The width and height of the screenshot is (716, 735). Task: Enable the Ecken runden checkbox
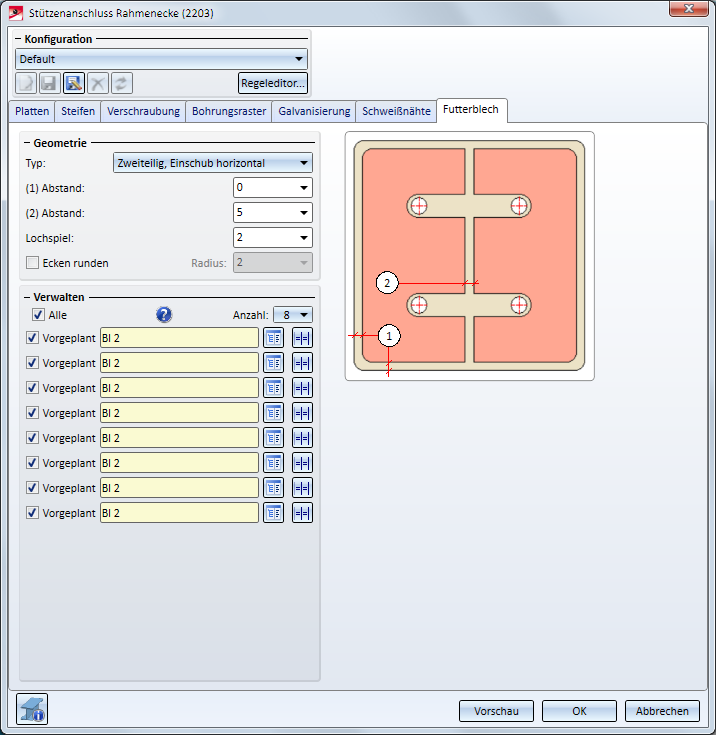click(32, 262)
